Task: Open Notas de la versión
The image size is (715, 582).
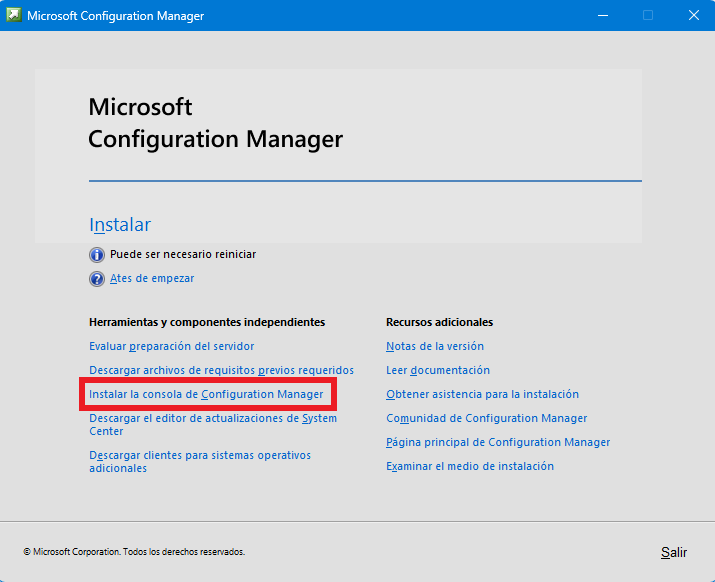Action: [435, 346]
